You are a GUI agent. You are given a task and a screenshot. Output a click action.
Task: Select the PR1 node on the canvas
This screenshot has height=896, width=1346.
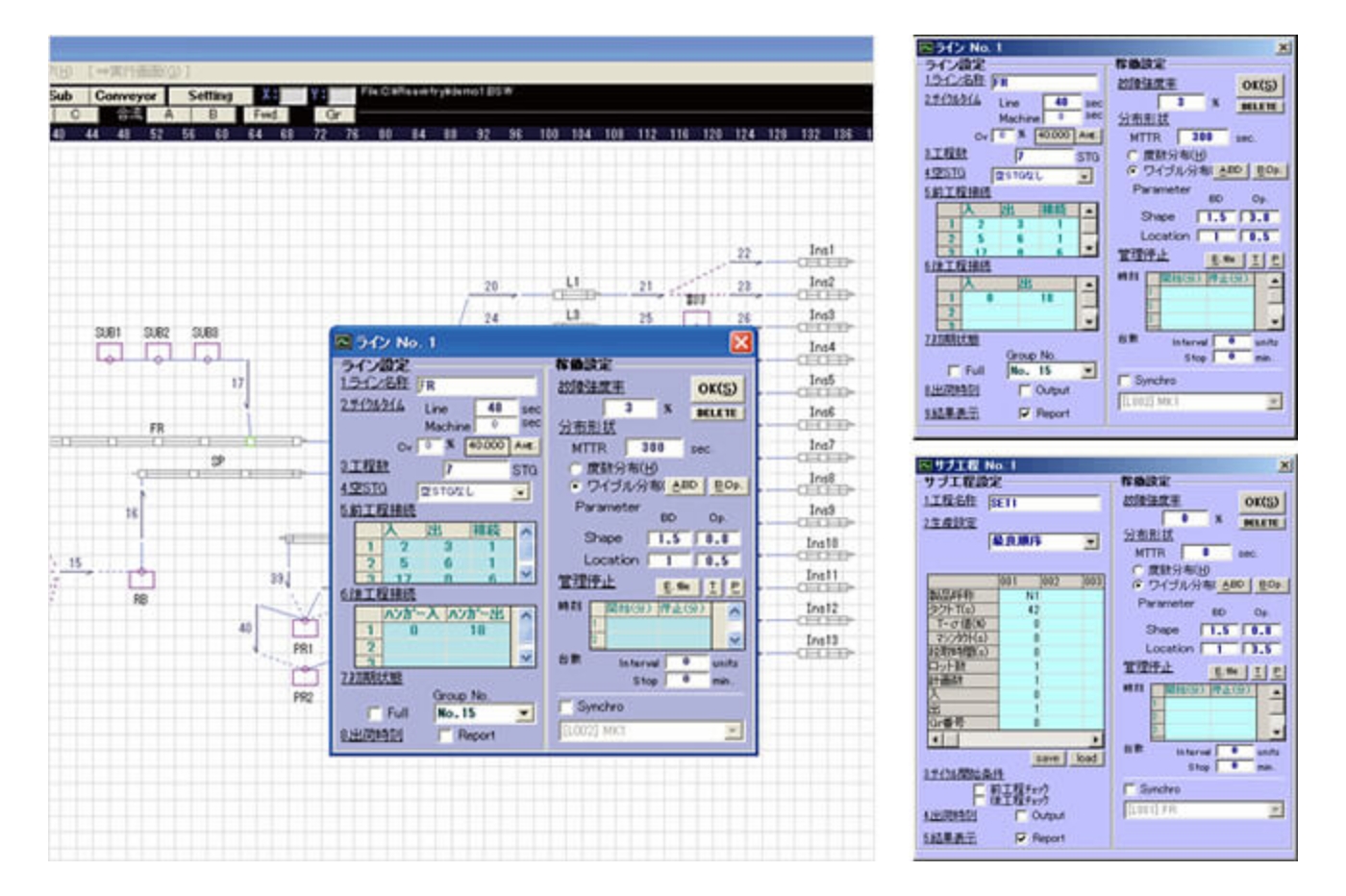point(305,628)
